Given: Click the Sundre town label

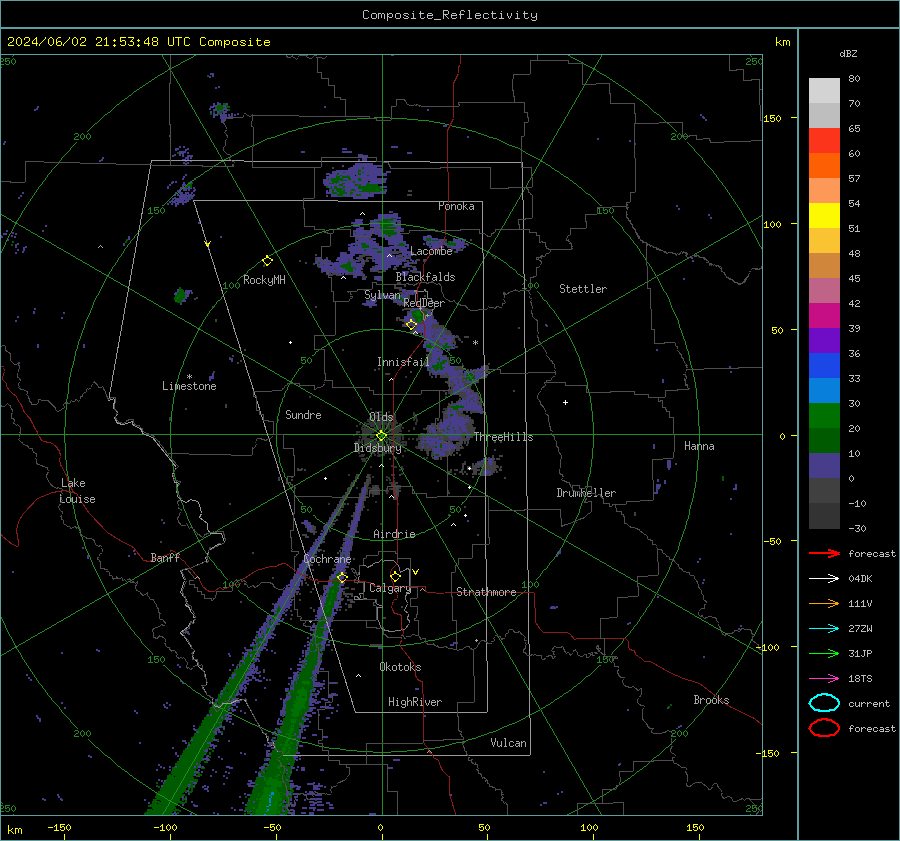Looking at the screenshot, I should pos(303,415).
